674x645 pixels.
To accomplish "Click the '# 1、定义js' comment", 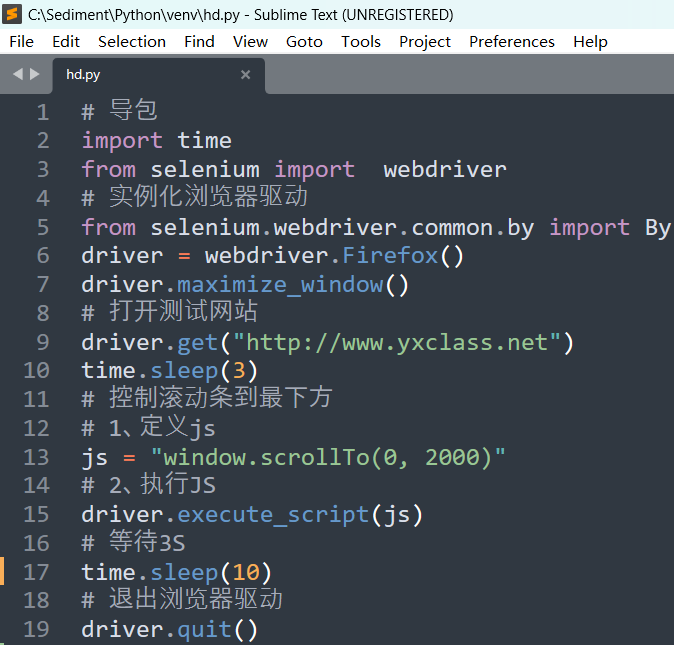I will click(x=149, y=428).
